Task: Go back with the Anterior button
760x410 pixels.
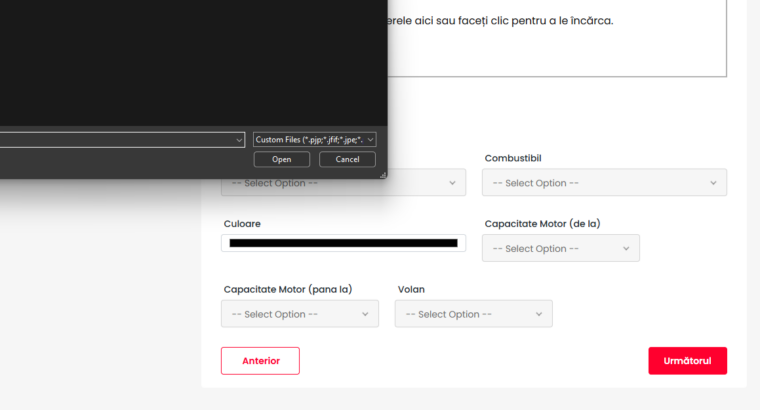Action: [x=260, y=360]
